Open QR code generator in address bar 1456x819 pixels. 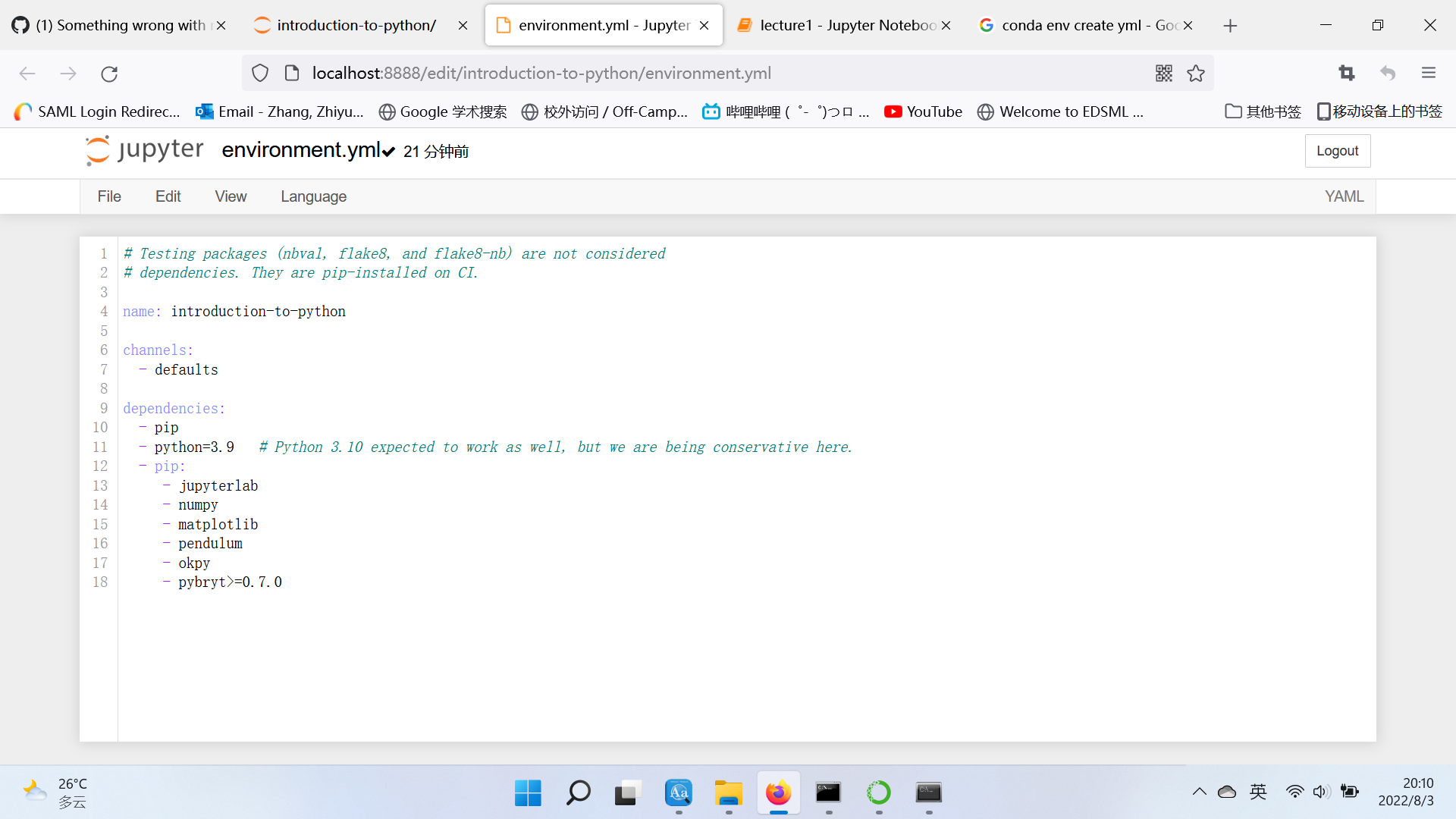(1164, 73)
